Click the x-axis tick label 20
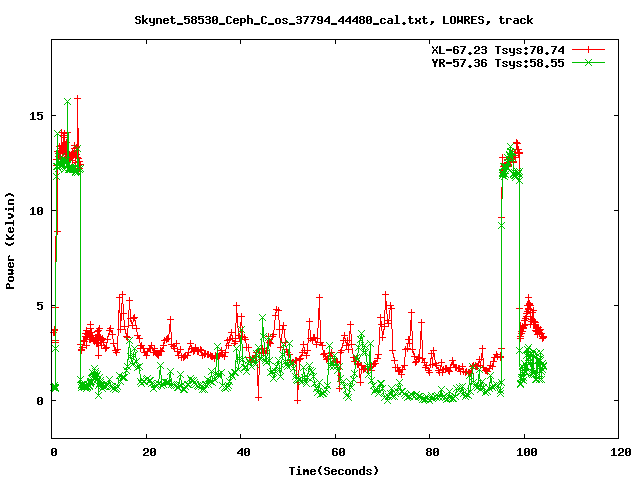Image resolution: width=640 pixels, height=480 pixels. 149,452
